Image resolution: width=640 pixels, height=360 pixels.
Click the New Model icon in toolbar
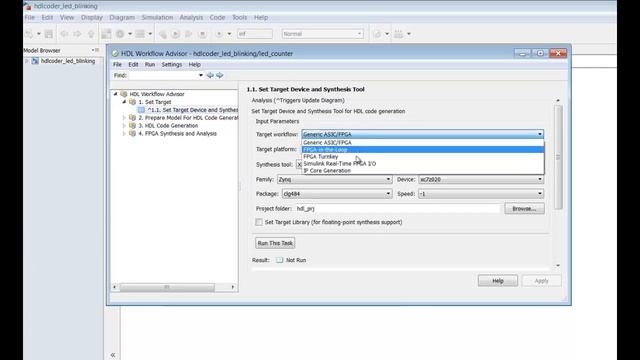pyautogui.click(x=29, y=34)
